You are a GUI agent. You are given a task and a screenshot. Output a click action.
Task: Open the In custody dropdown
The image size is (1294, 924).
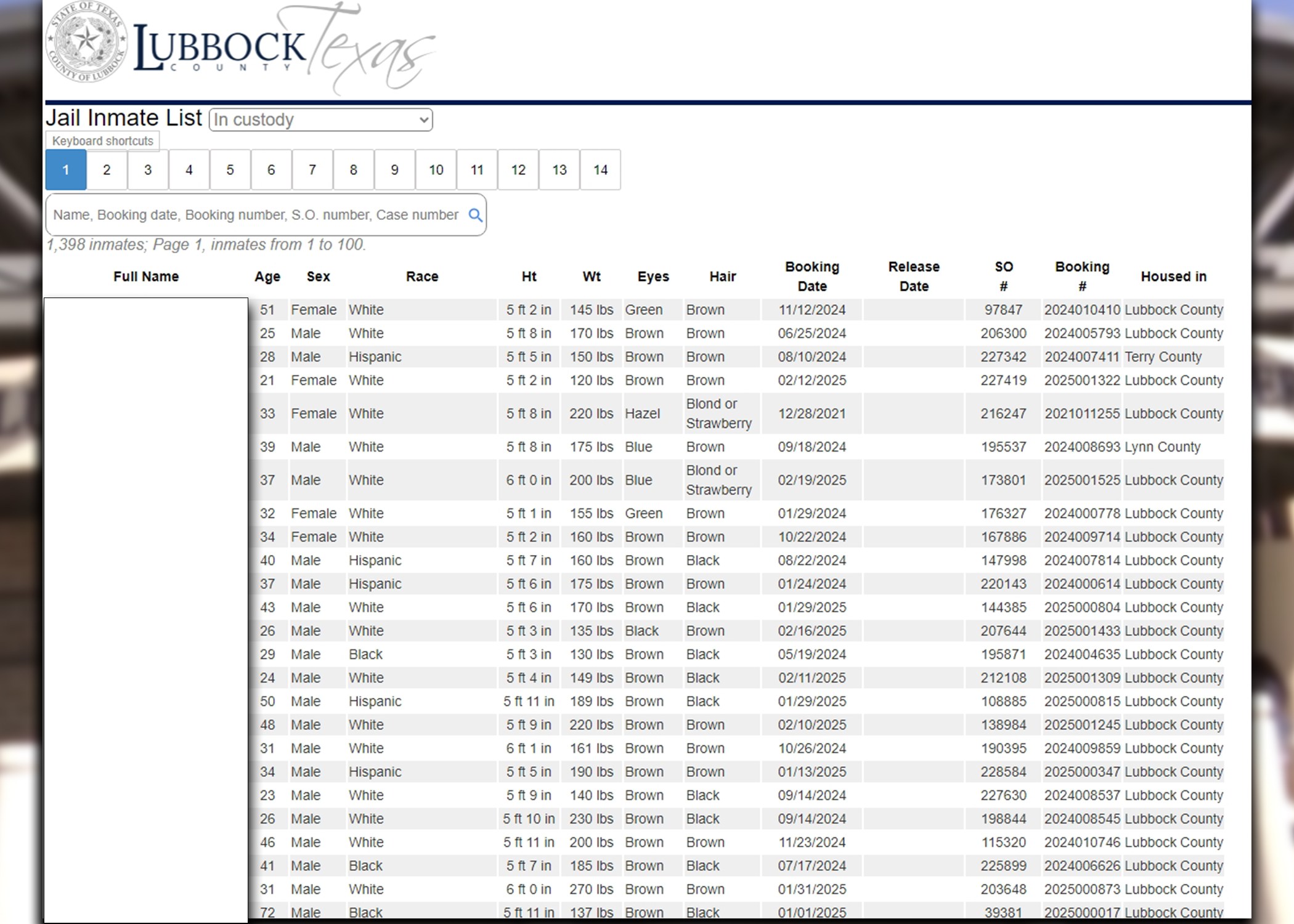pos(320,120)
